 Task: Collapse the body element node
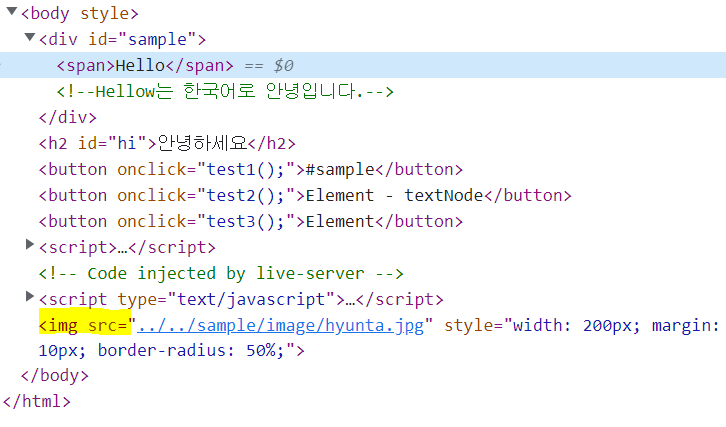(12, 11)
